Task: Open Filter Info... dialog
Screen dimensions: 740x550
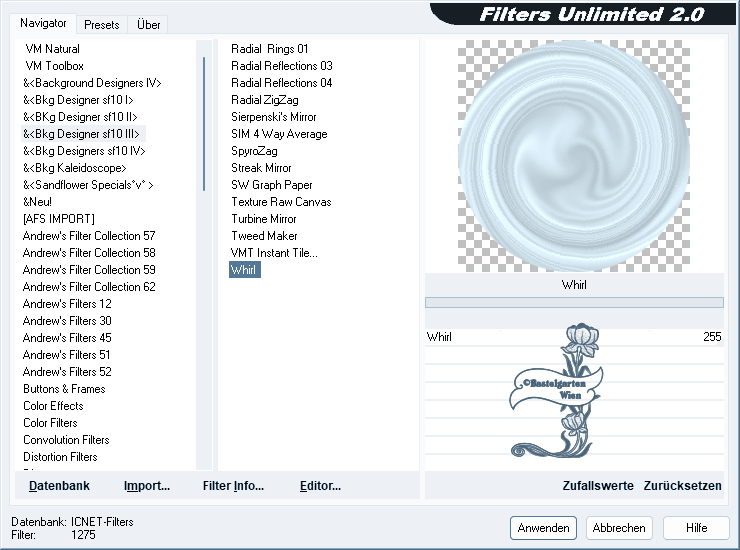Action: [x=233, y=486]
